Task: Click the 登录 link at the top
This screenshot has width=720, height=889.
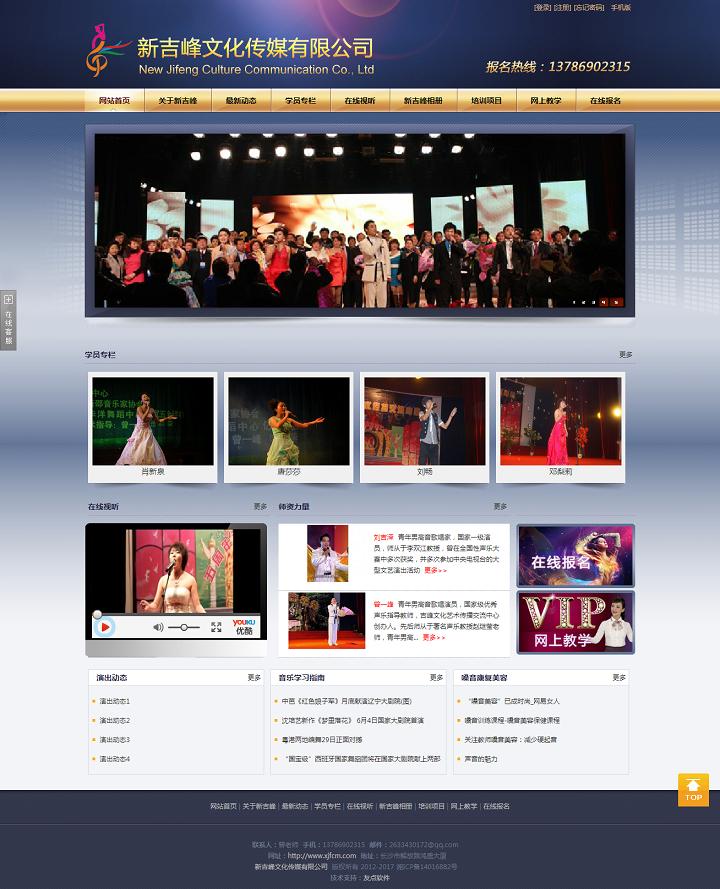Action: point(542,8)
